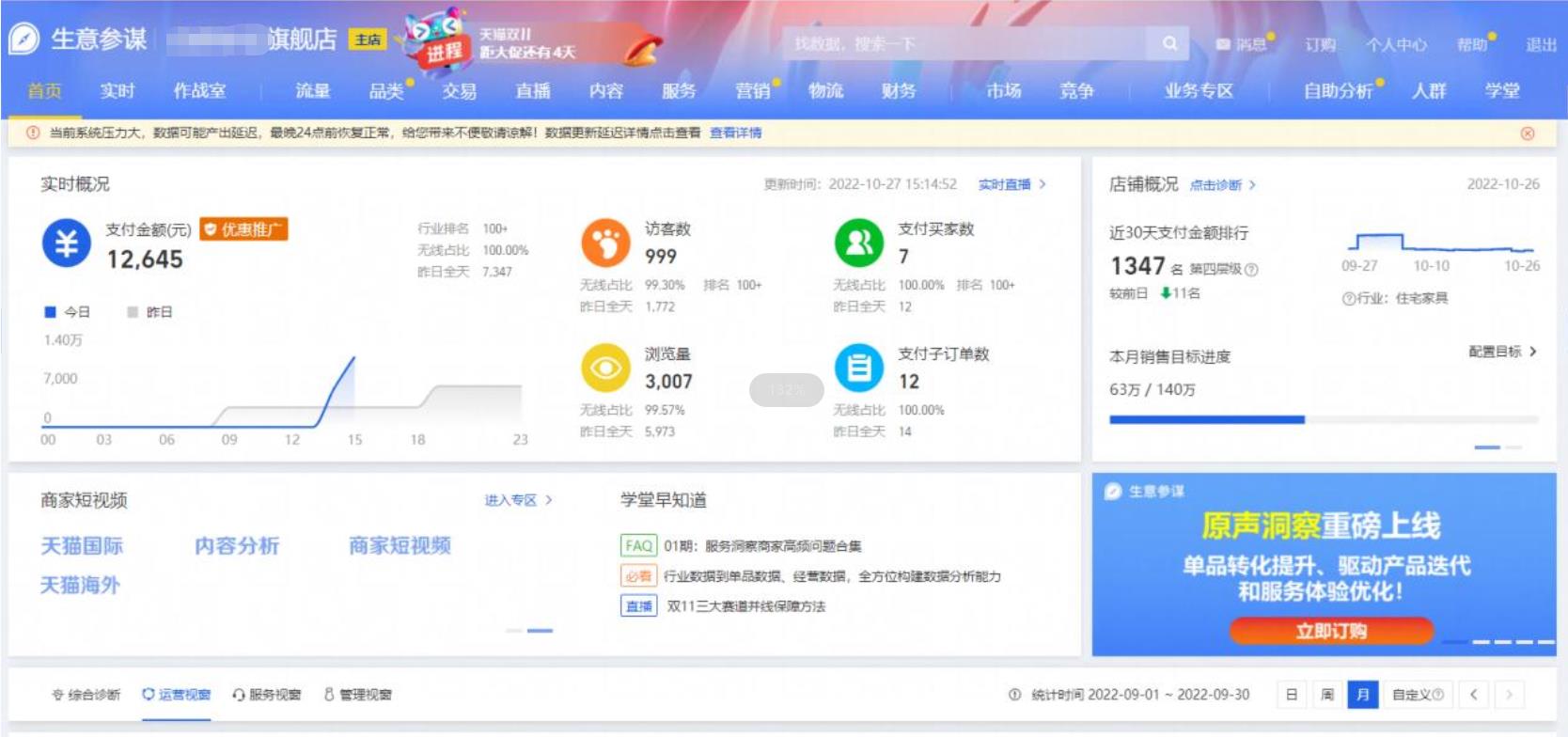Click the 支付子订单数 document icon
The height and width of the screenshot is (737, 1568).
pos(859,368)
